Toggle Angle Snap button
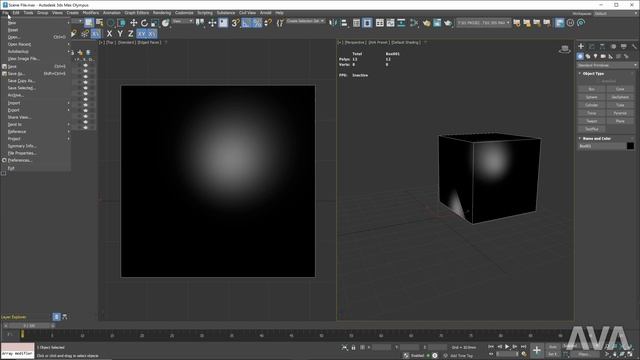This screenshot has height=360, width=640. tap(246, 23)
